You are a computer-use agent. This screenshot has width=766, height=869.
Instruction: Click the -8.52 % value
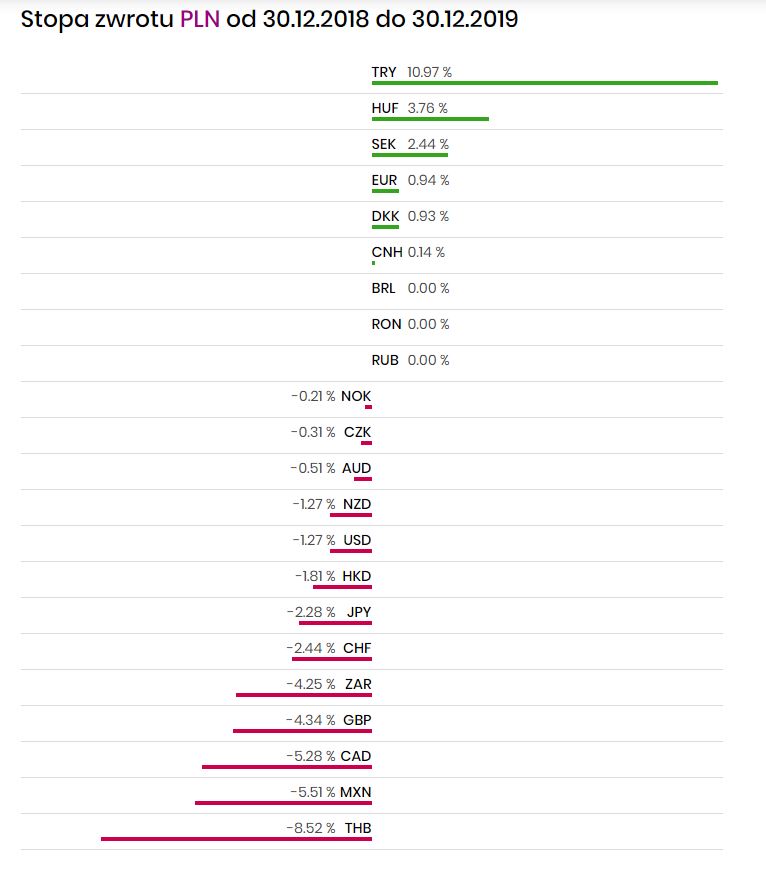(x=311, y=828)
